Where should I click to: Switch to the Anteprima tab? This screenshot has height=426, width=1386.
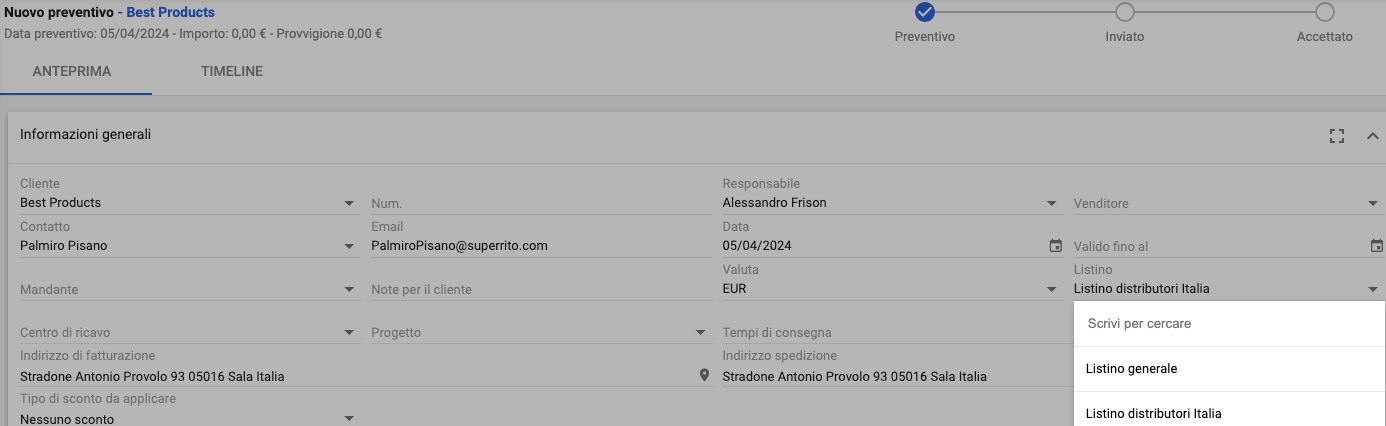72,72
